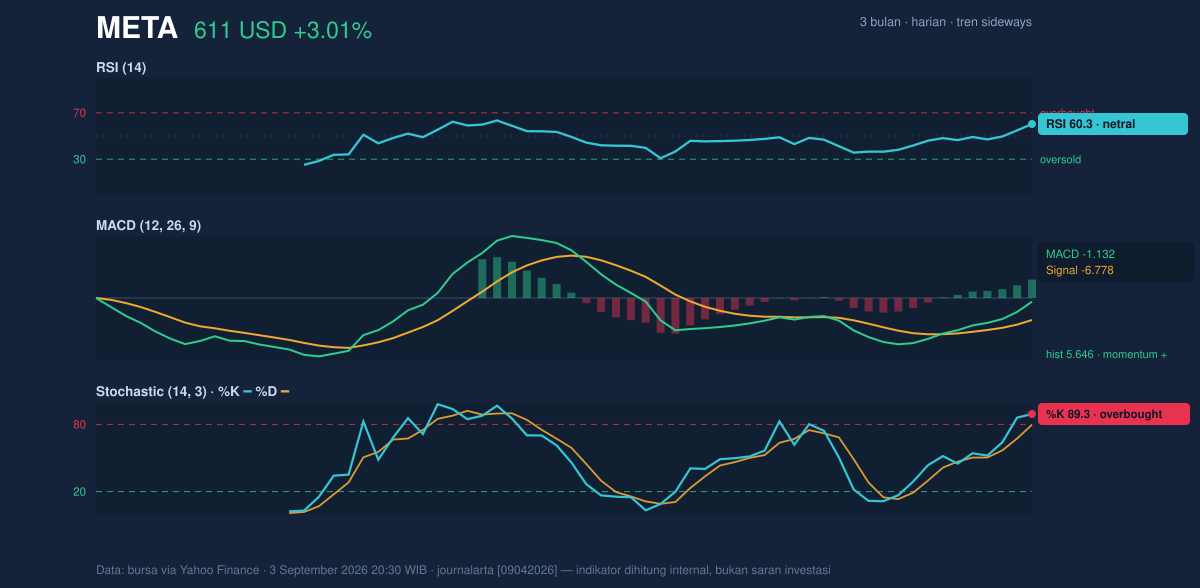Select the Signal -6.778 readout
This screenshot has height=588, width=1200.
tap(1080, 270)
